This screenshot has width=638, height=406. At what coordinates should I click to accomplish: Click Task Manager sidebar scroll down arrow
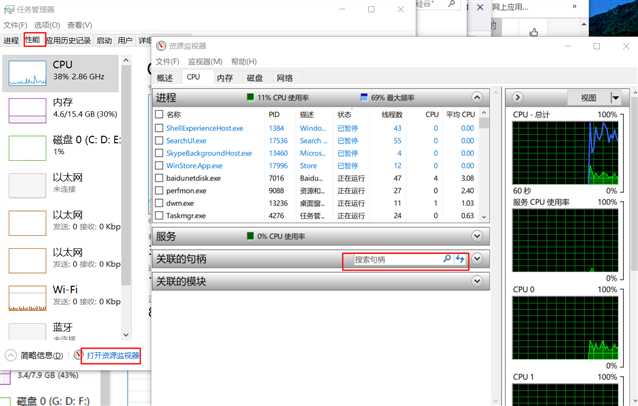coord(126,334)
